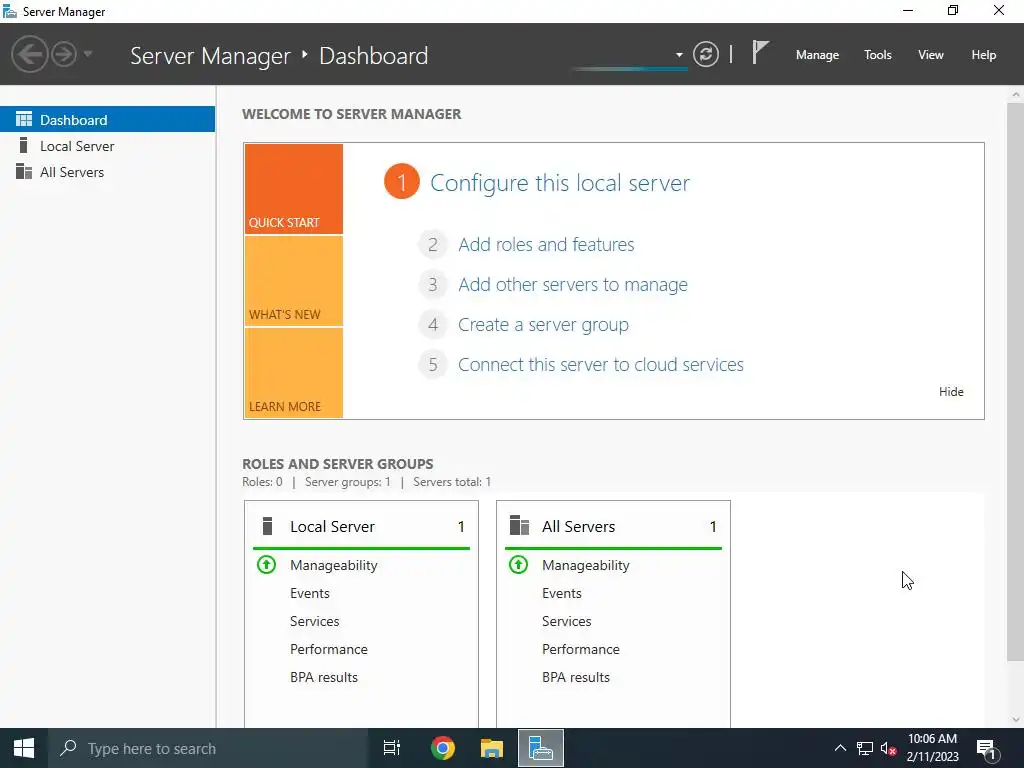This screenshot has width=1024, height=768.
Task: Click the Local Server icon in sidebar
Action: (24, 145)
